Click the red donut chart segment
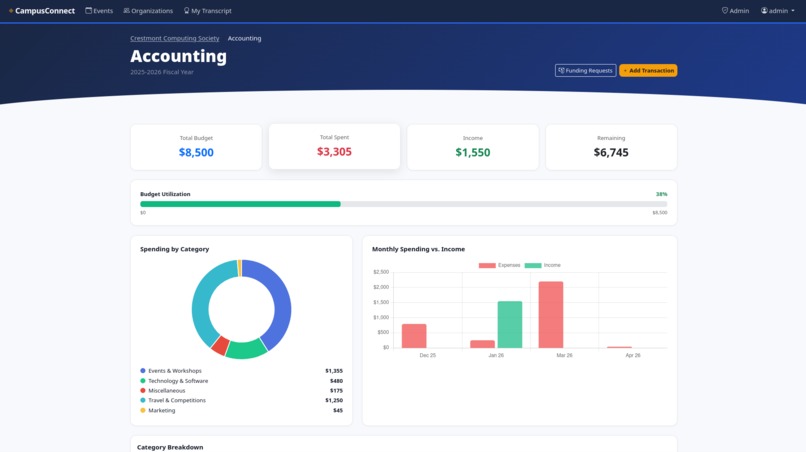Screen dimensions: 806x452 pyautogui.click(x=221, y=346)
